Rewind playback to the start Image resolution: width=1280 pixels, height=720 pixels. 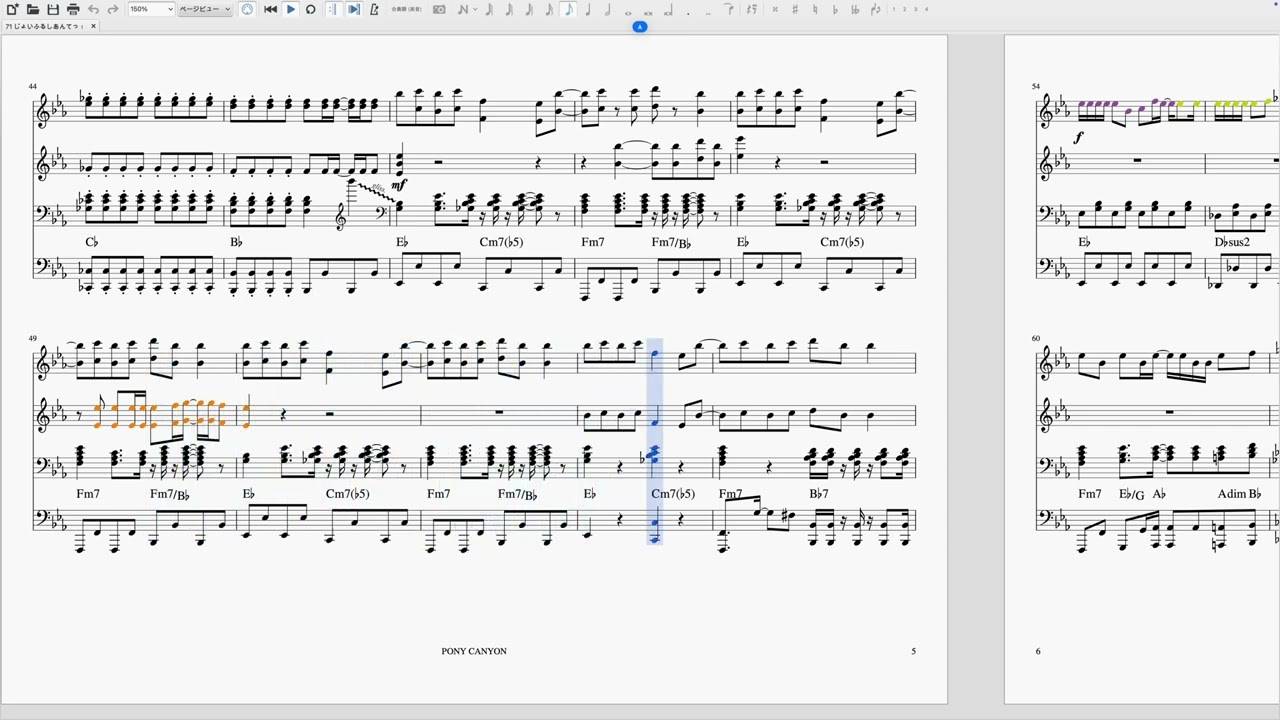[x=270, y=9]
